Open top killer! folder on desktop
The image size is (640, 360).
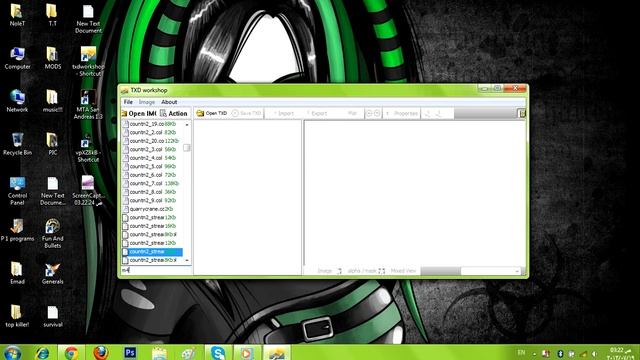pyautogui.click(x=17, y=316)
